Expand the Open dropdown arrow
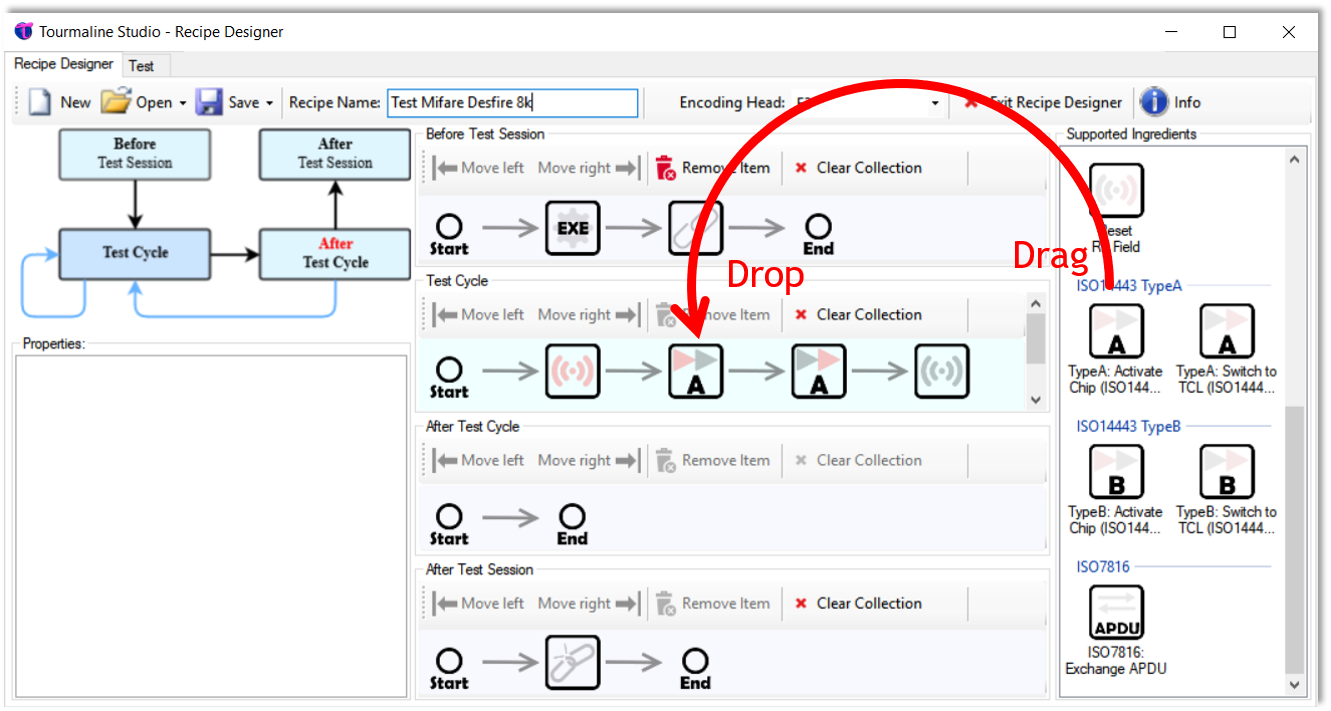 [x=183, y=103]
